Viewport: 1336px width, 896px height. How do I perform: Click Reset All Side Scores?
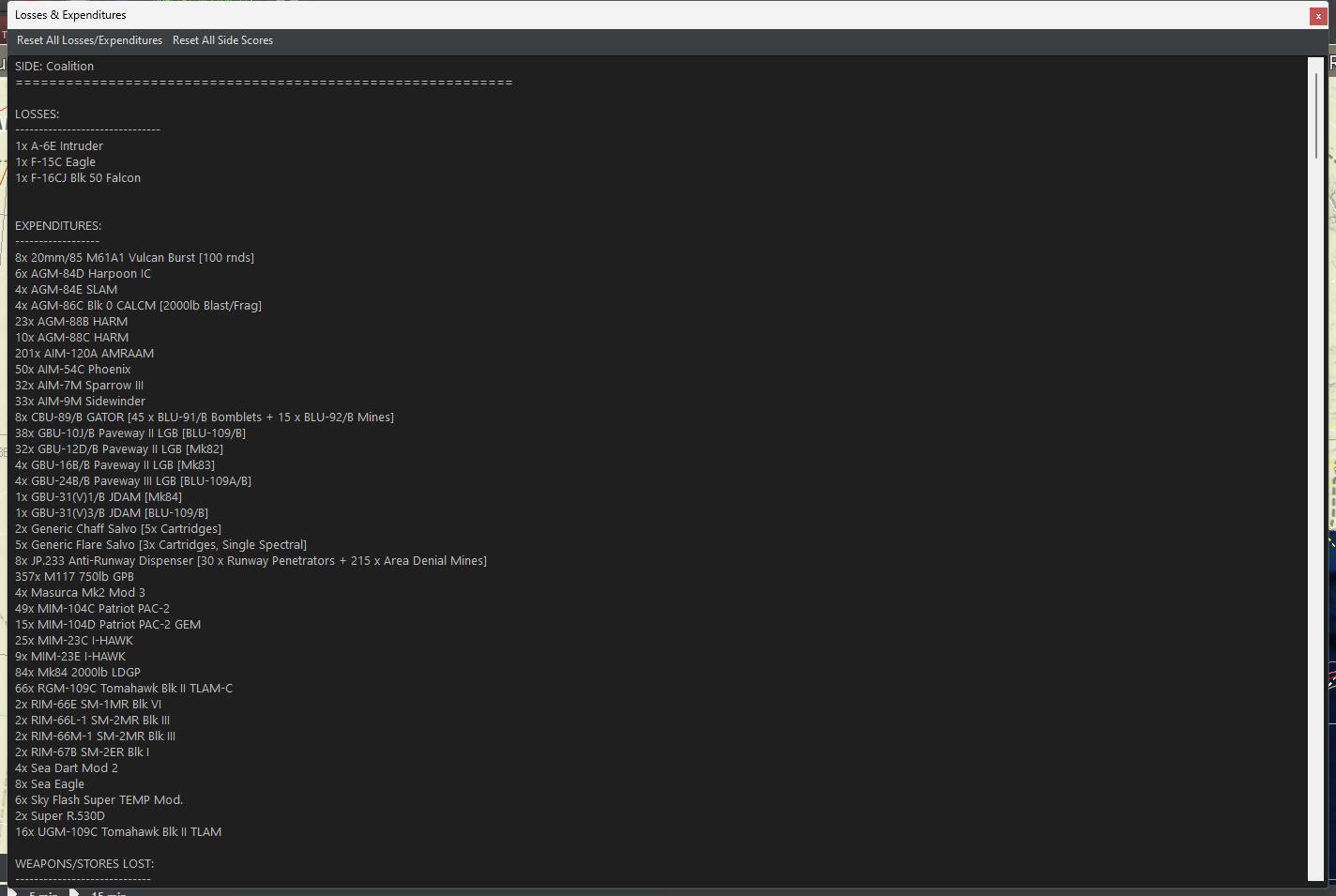(222, 40)
